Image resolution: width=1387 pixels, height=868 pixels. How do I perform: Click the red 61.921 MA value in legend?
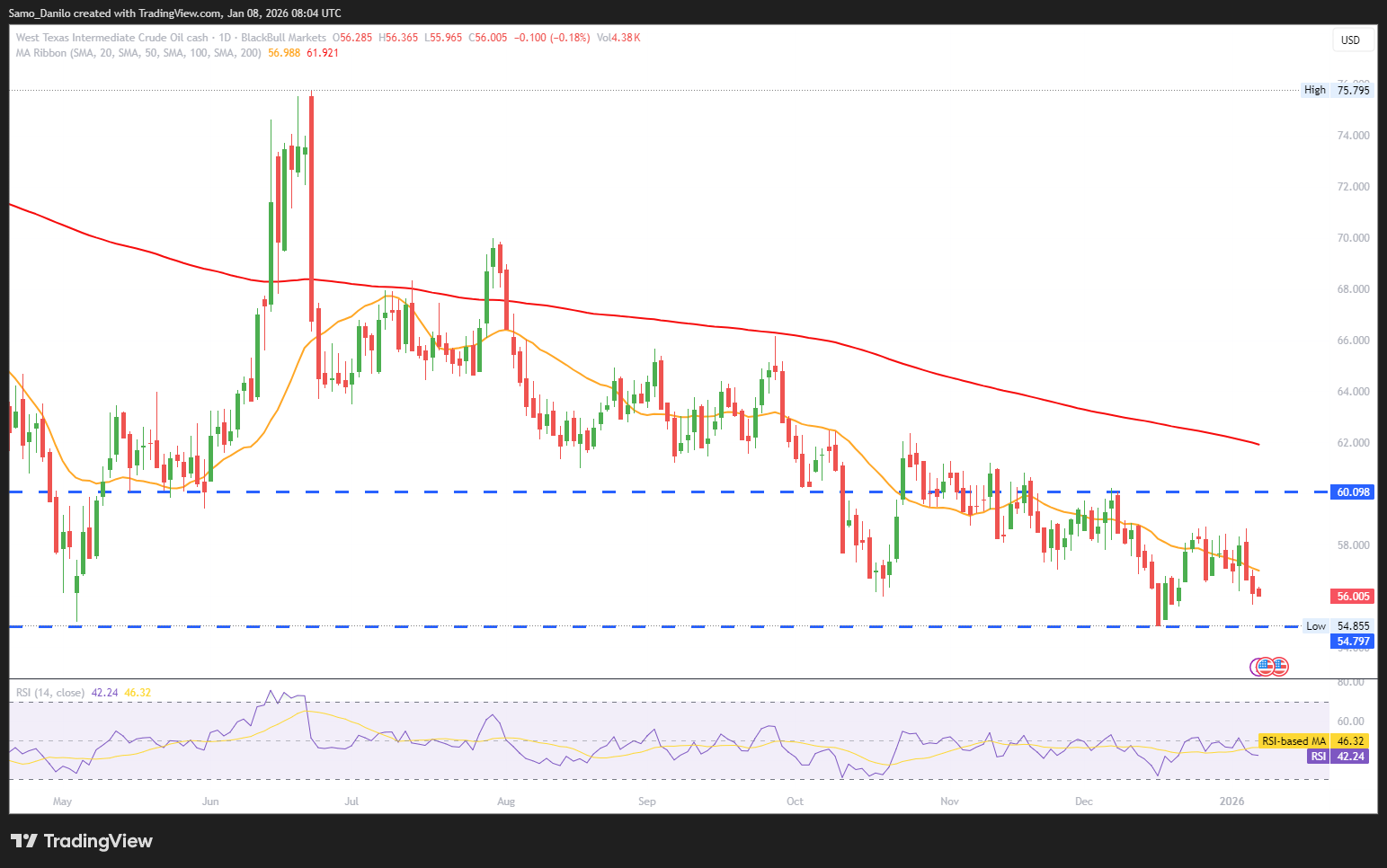323,53
